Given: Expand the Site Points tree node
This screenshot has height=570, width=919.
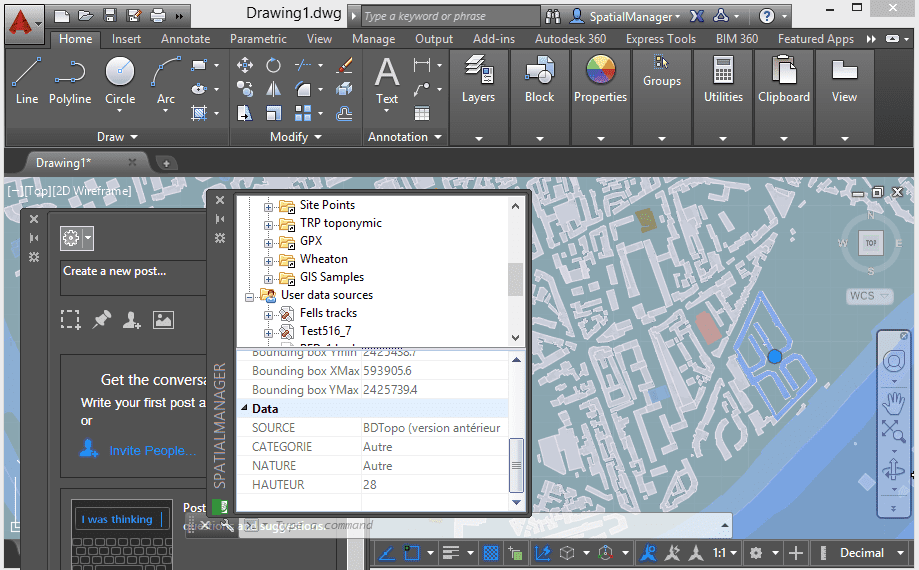Looking at the screenshot, I should pos(268,207).
